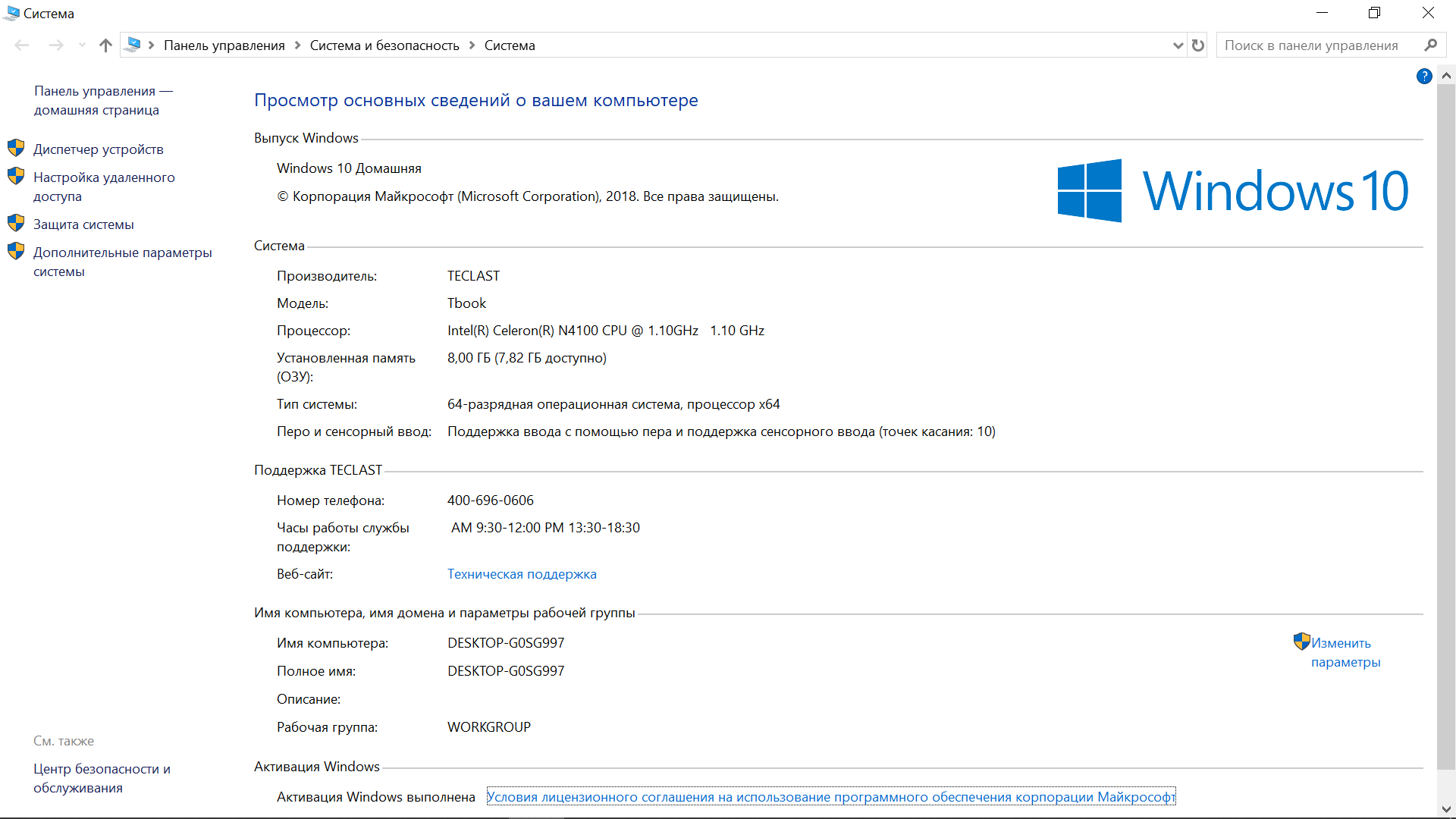Open Система и безопасность breadcrumb
Image resolution: width=1456 pixels, height=819 pixels.
[x=384, y=45]
